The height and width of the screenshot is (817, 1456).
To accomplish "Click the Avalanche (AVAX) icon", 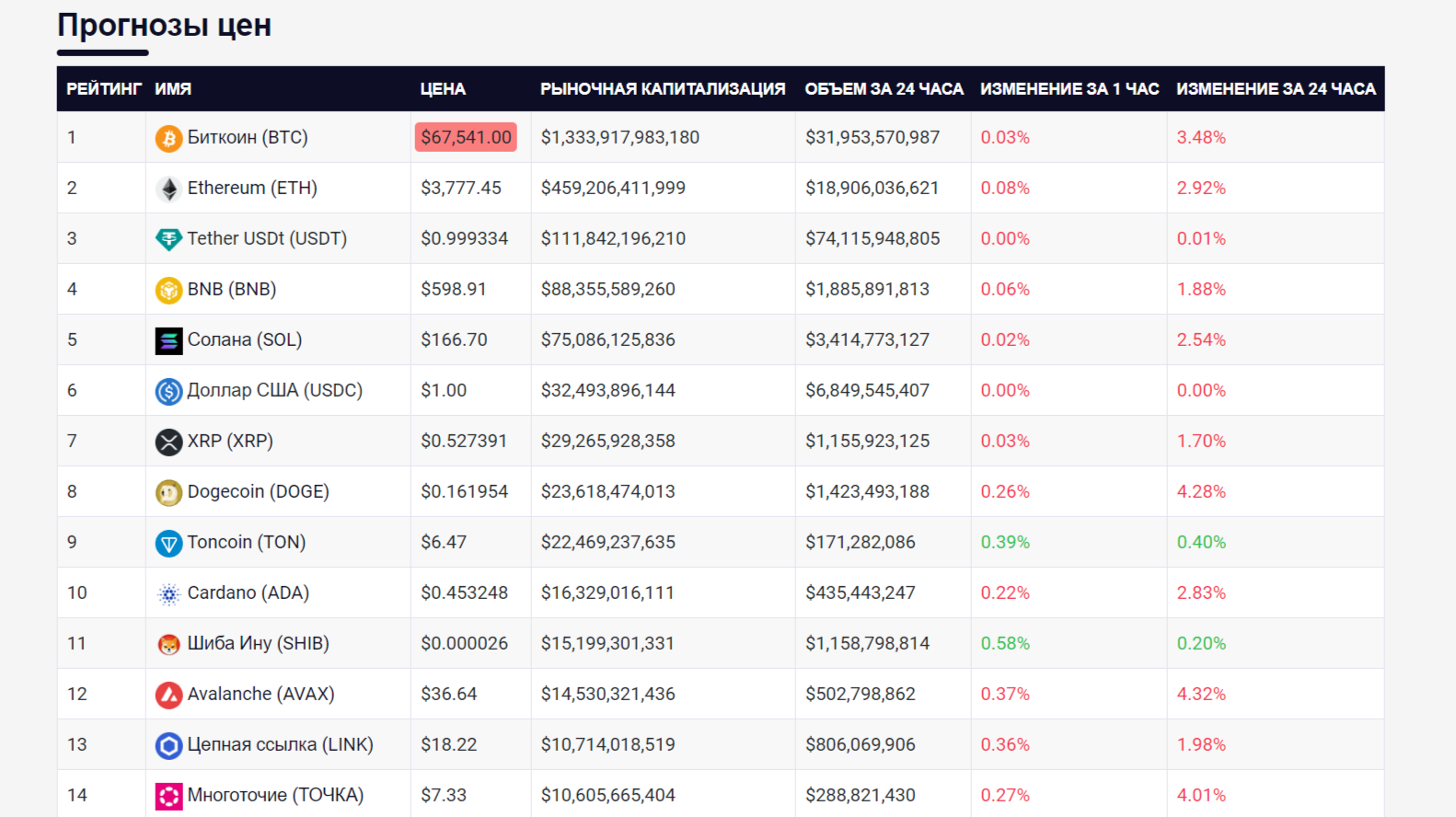I will [x=168, y=695].
